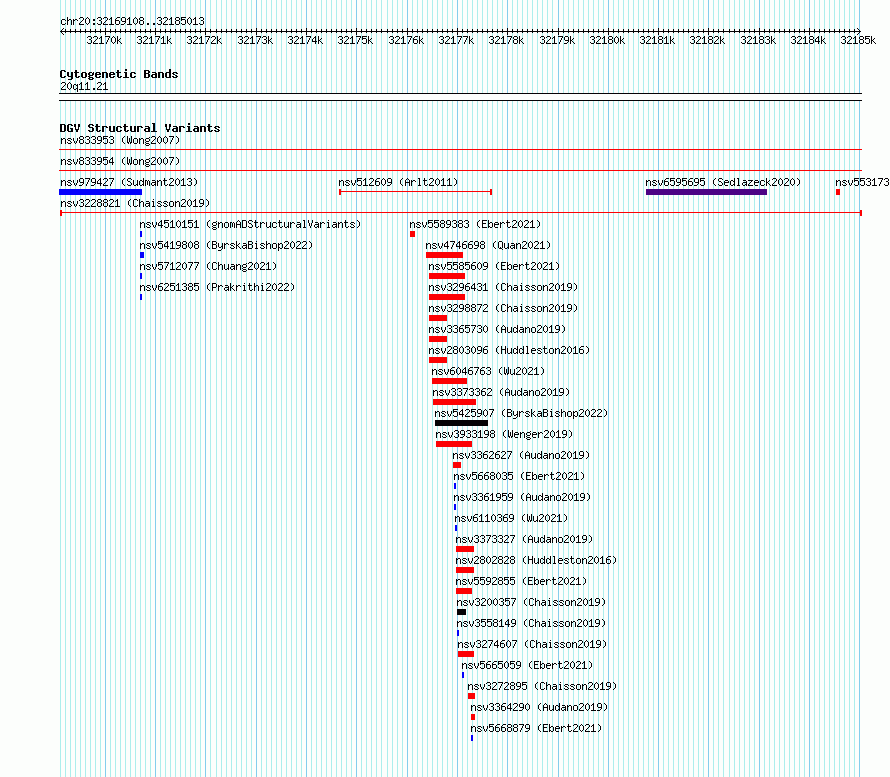The width and height of the screenshot is (890, 777).
Task: Select black bar under nsv3200357 (Chaisson2019)
Action: tap(461, 612)
